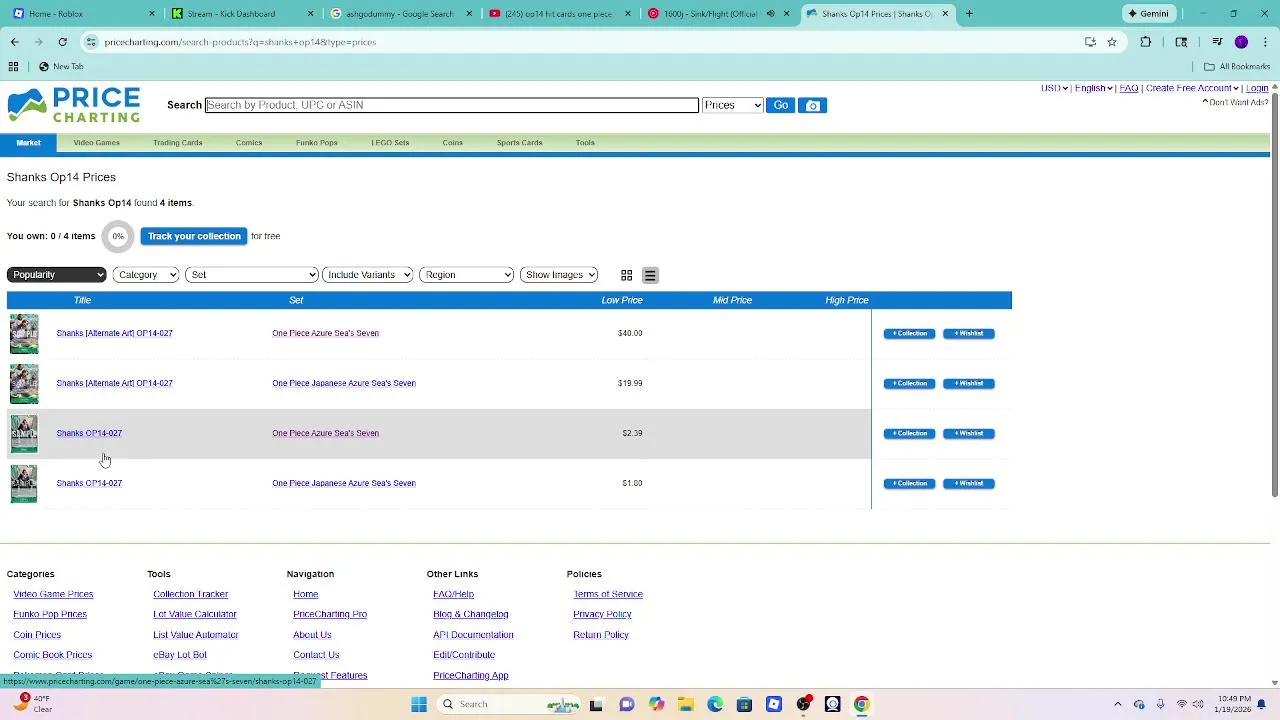Click install app icon in address bar
Viewport: 1280px width, 720px height.
coord(1090,42)
